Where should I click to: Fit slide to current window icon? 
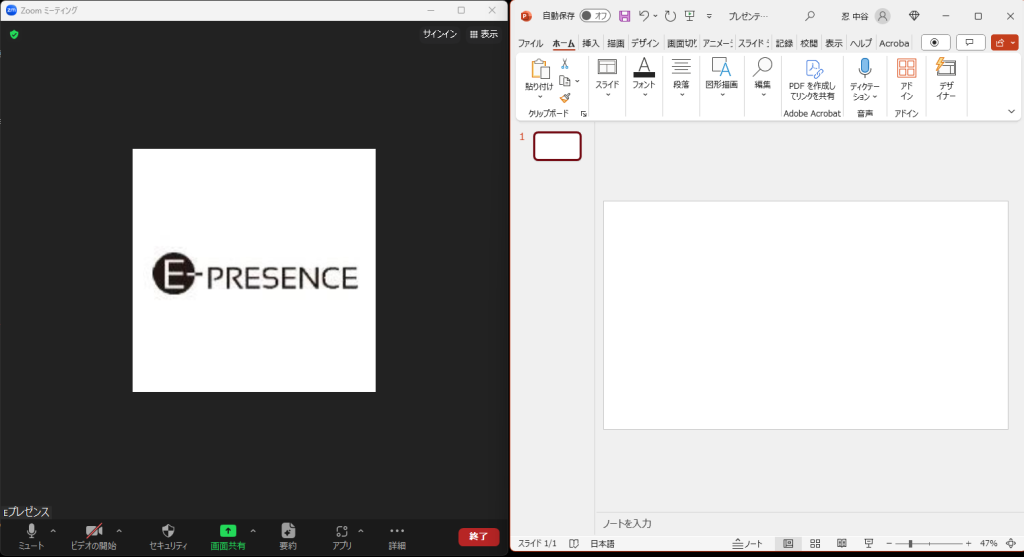(1011, 543)
